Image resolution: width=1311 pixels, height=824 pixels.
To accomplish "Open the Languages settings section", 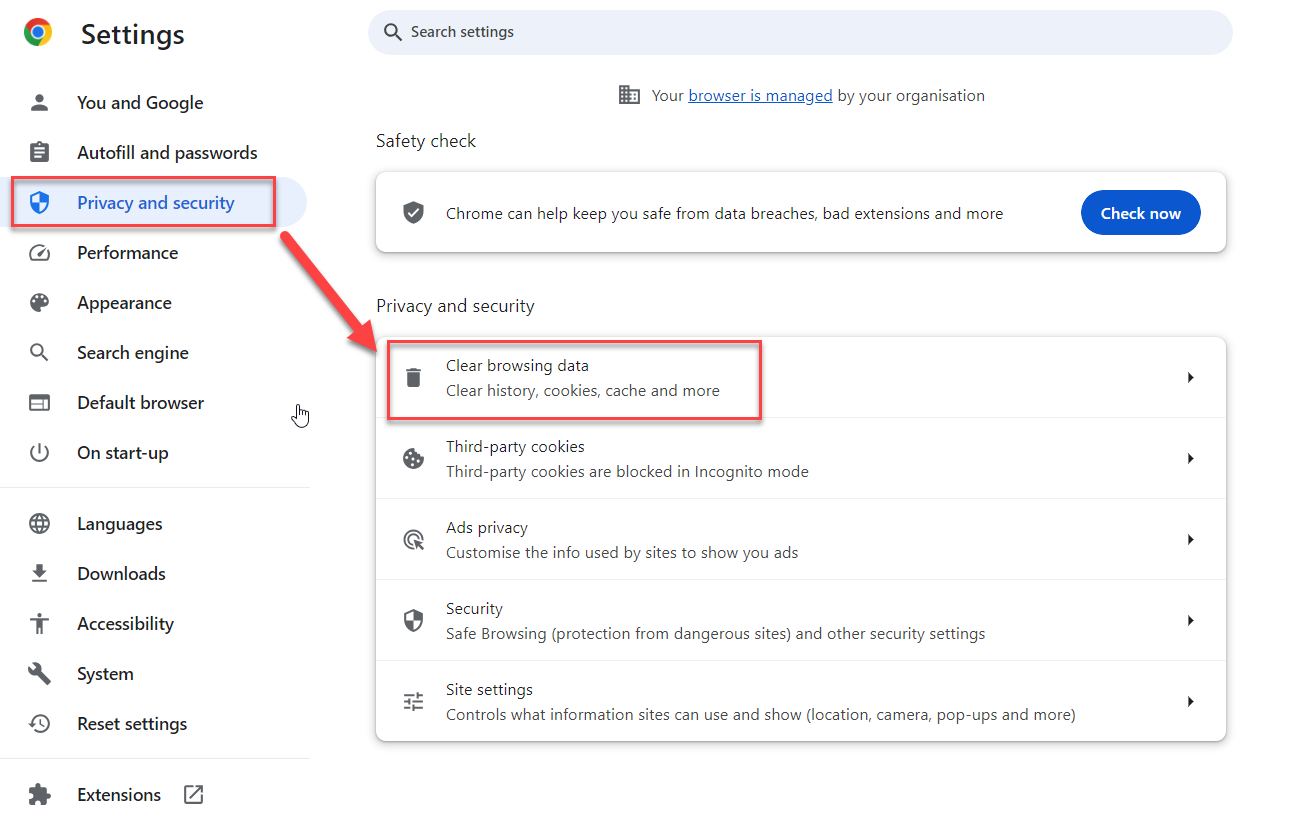I will 119,523.
